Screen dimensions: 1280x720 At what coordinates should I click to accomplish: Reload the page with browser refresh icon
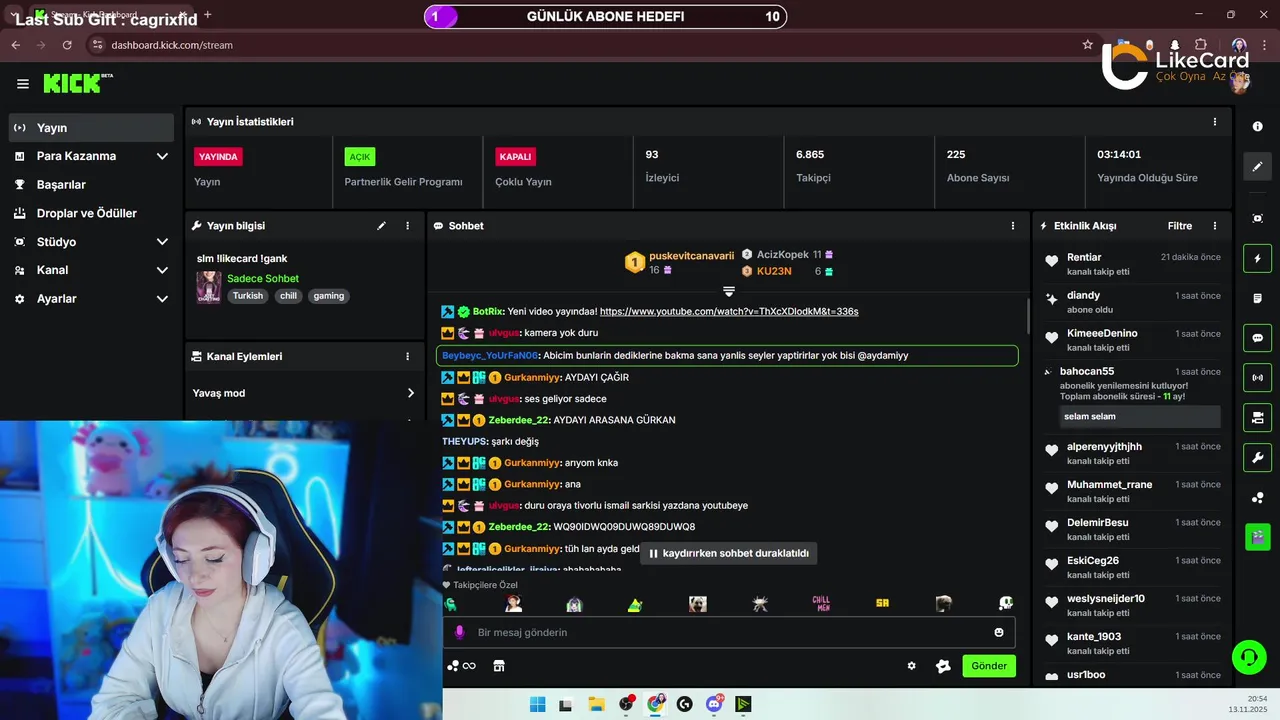tap(67, 45)
